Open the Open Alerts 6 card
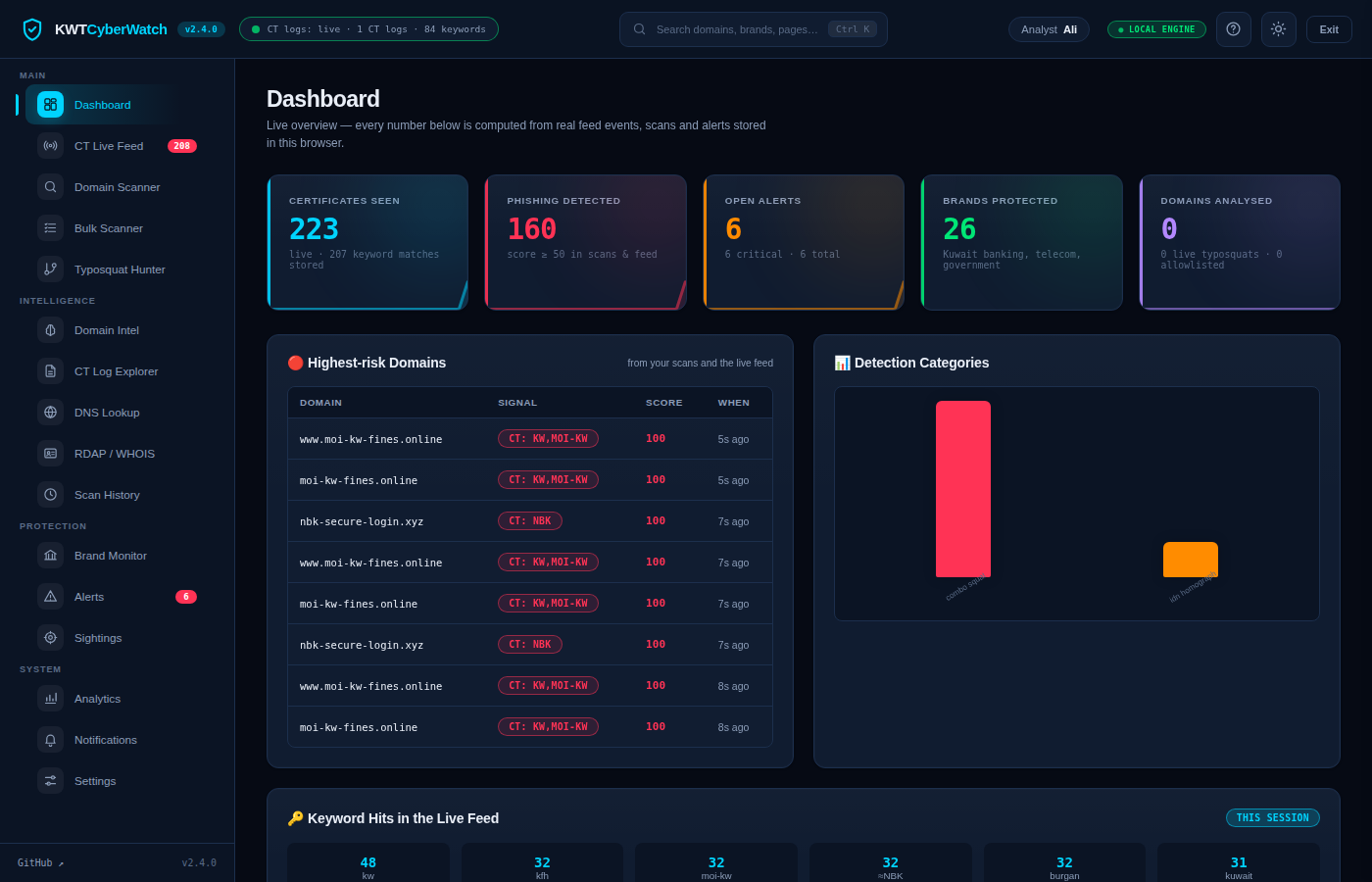1372x882 pixels. coord(804,242)
